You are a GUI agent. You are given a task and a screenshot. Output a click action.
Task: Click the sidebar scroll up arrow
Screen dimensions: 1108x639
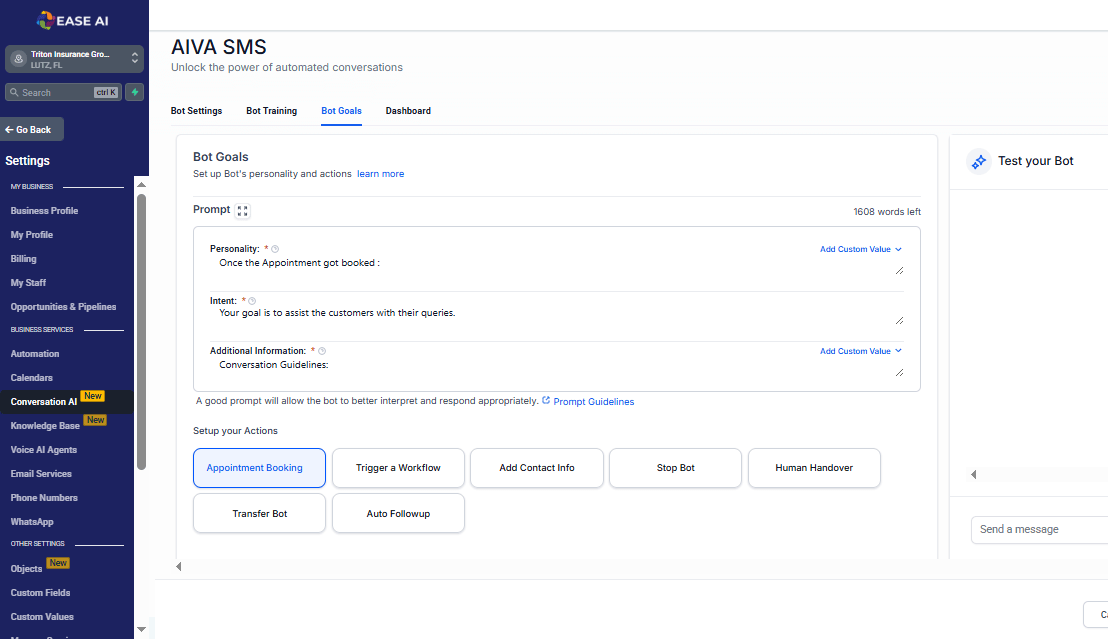point(141,184)
